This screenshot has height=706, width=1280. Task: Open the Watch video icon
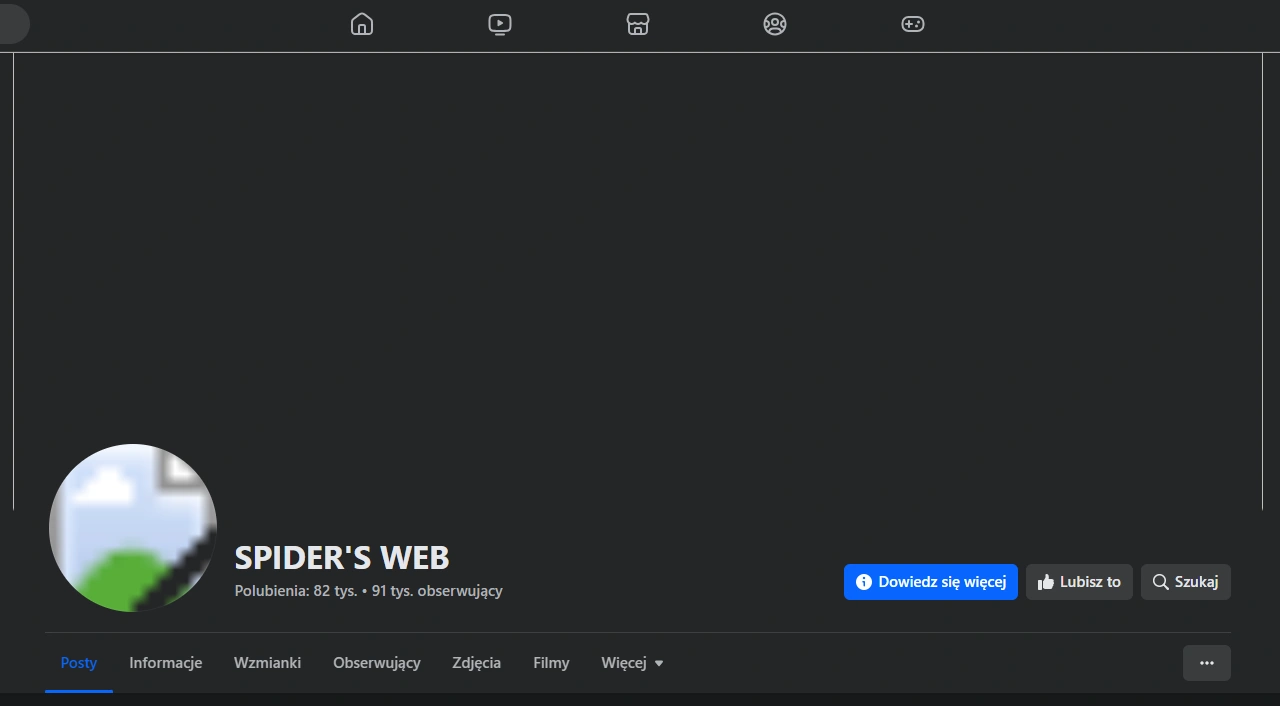(500, 24)
